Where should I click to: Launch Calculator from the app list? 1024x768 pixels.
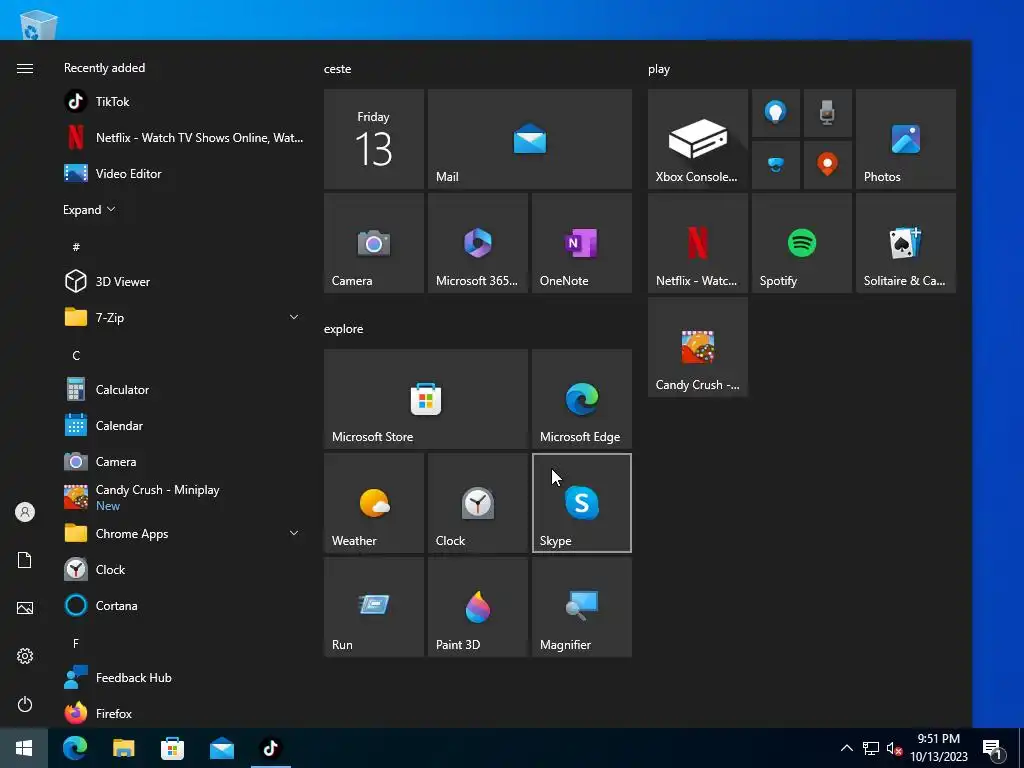[x=183, y=389]
